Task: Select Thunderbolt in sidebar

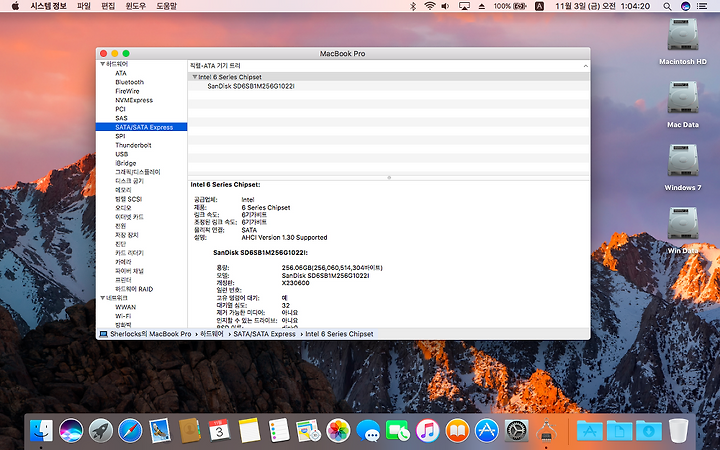Action: (133, 145)
